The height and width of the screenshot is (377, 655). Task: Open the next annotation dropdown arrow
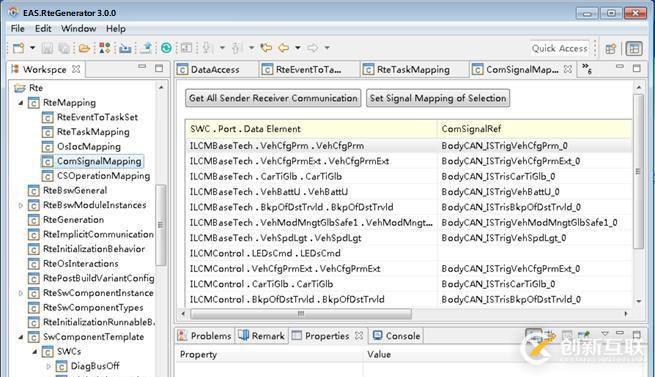[x=222, y=48]
